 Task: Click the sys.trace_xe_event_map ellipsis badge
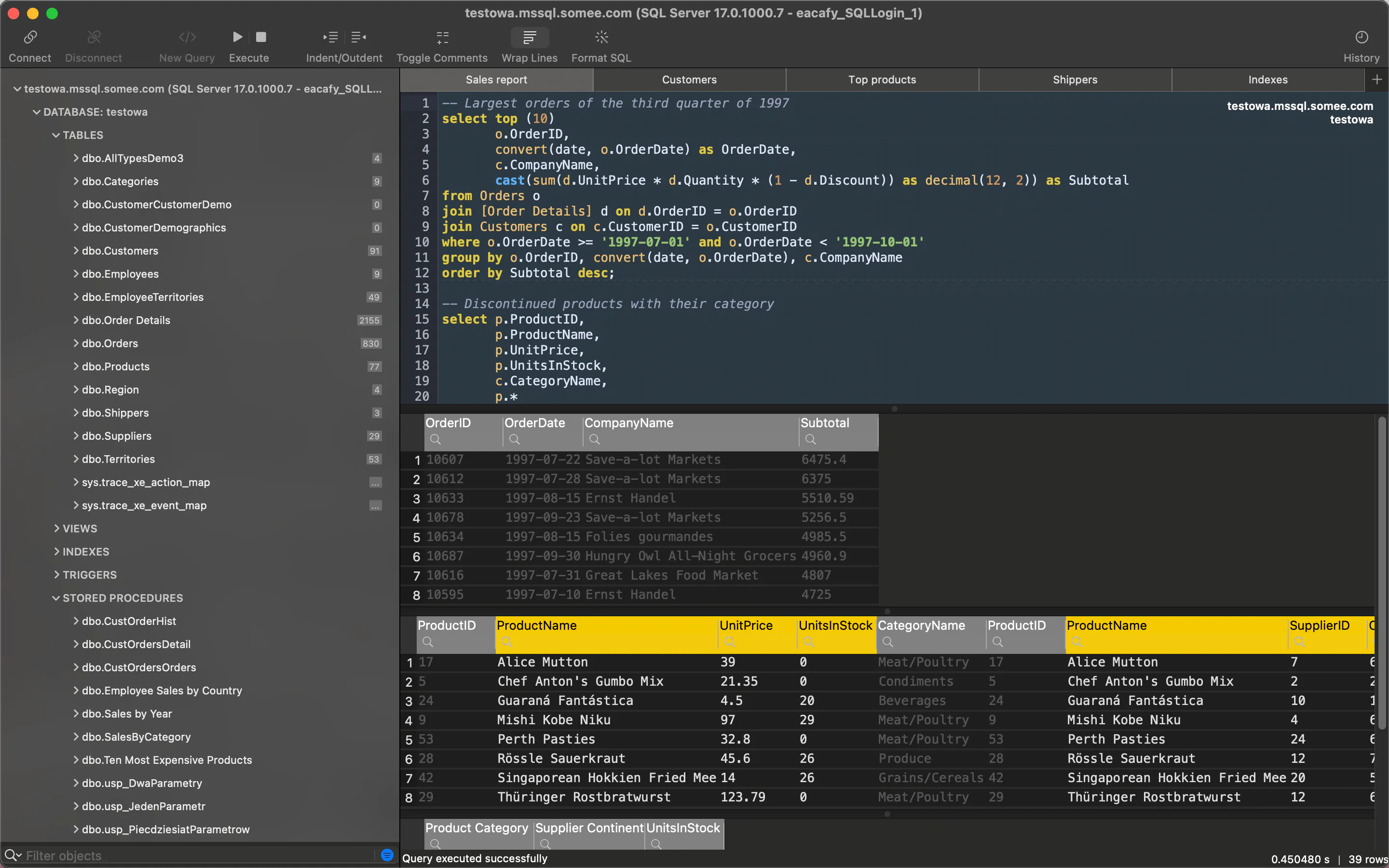click(x=375, y=505)
